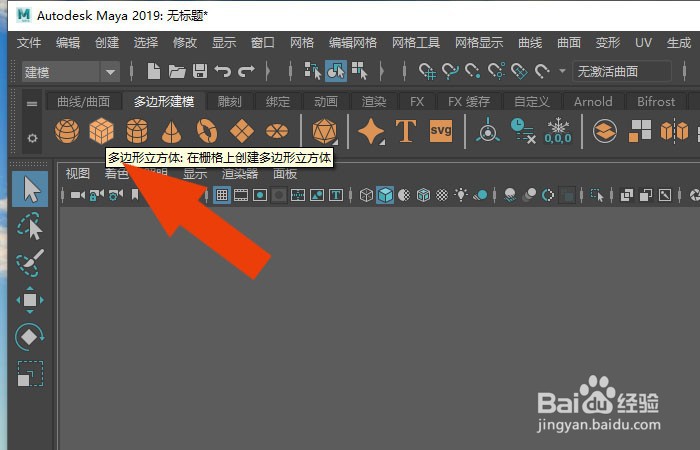Toggle film gate display in viewport

click(x=241, y=195)
